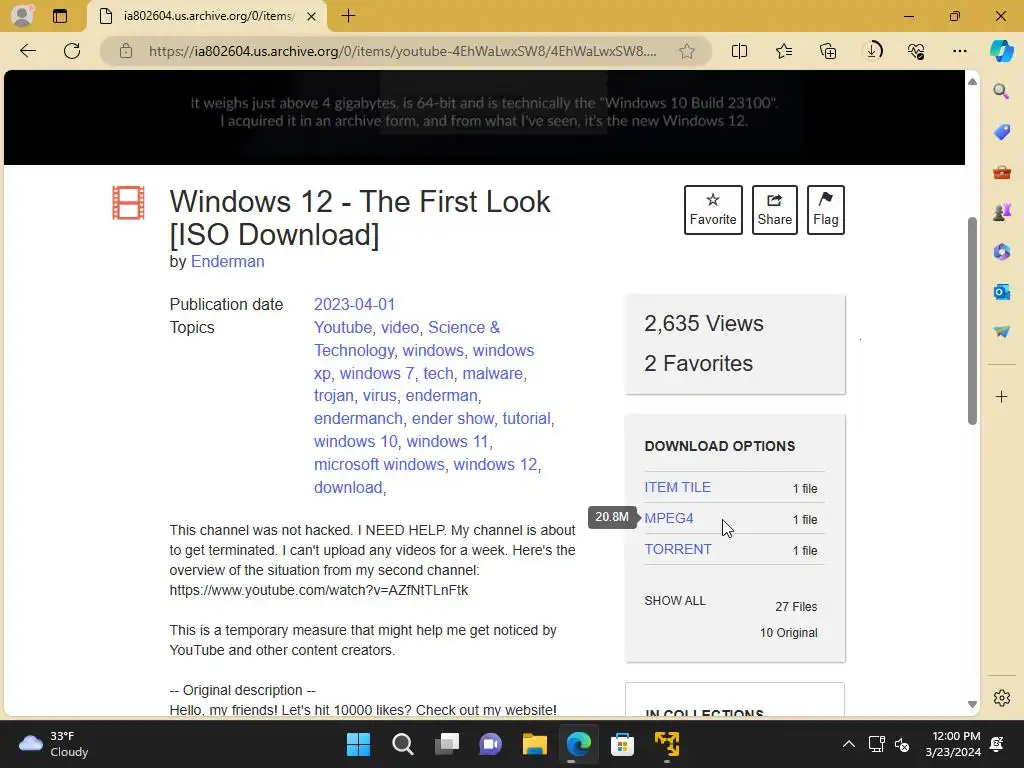Open sidebar Games chess icon

tap(1001, 212)
